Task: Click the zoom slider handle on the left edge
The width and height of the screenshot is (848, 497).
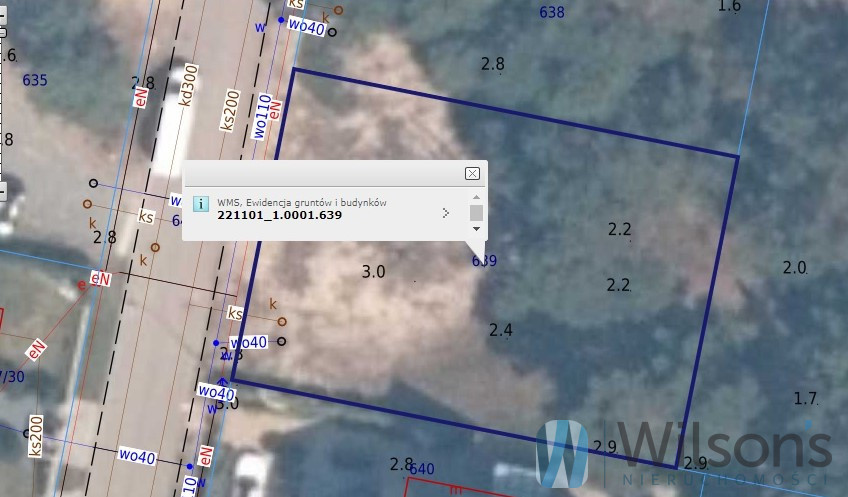Action: coord(3,33)
